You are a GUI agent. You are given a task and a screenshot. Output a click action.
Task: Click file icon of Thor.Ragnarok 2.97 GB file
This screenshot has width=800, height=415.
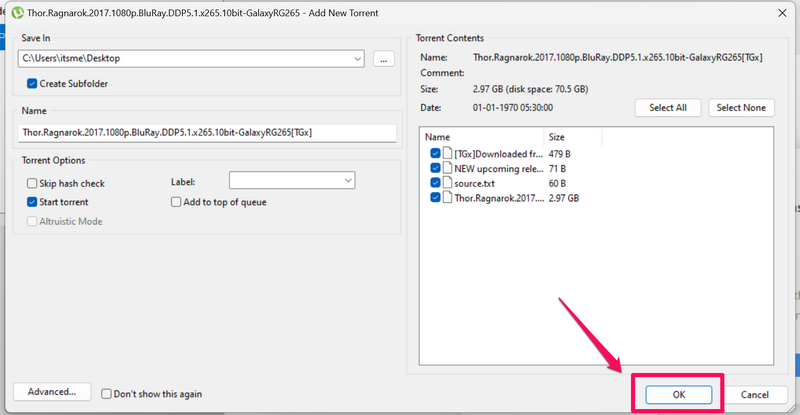point(447,198)
